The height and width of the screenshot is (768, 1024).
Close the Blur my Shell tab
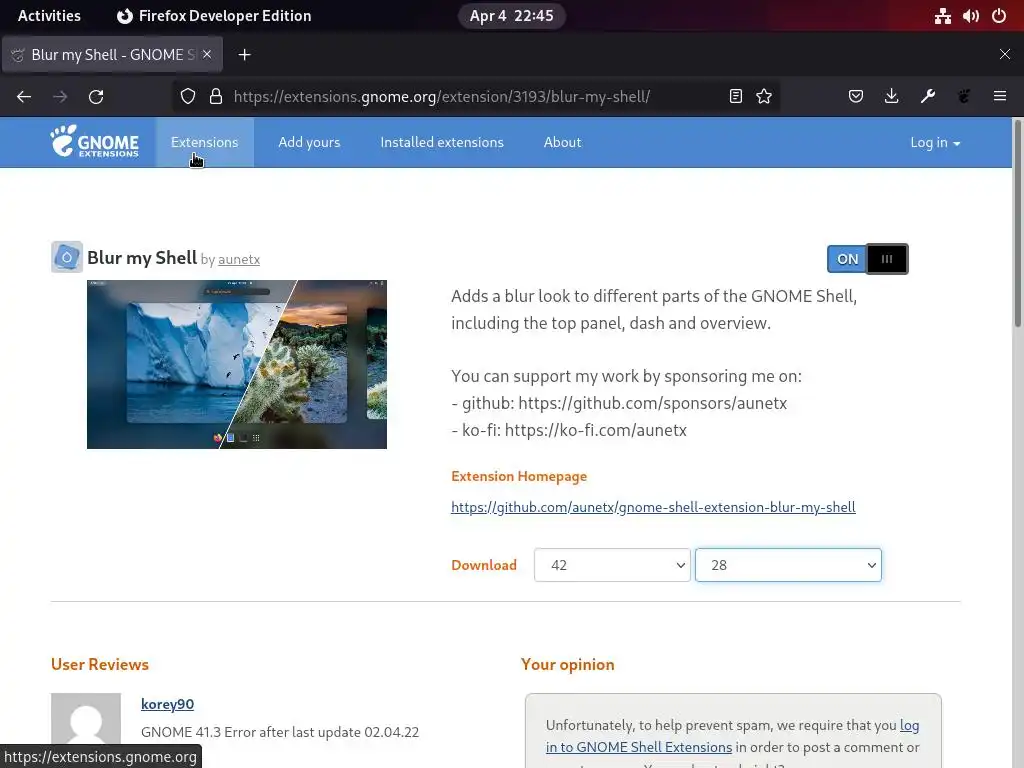(x=207, y=54)
